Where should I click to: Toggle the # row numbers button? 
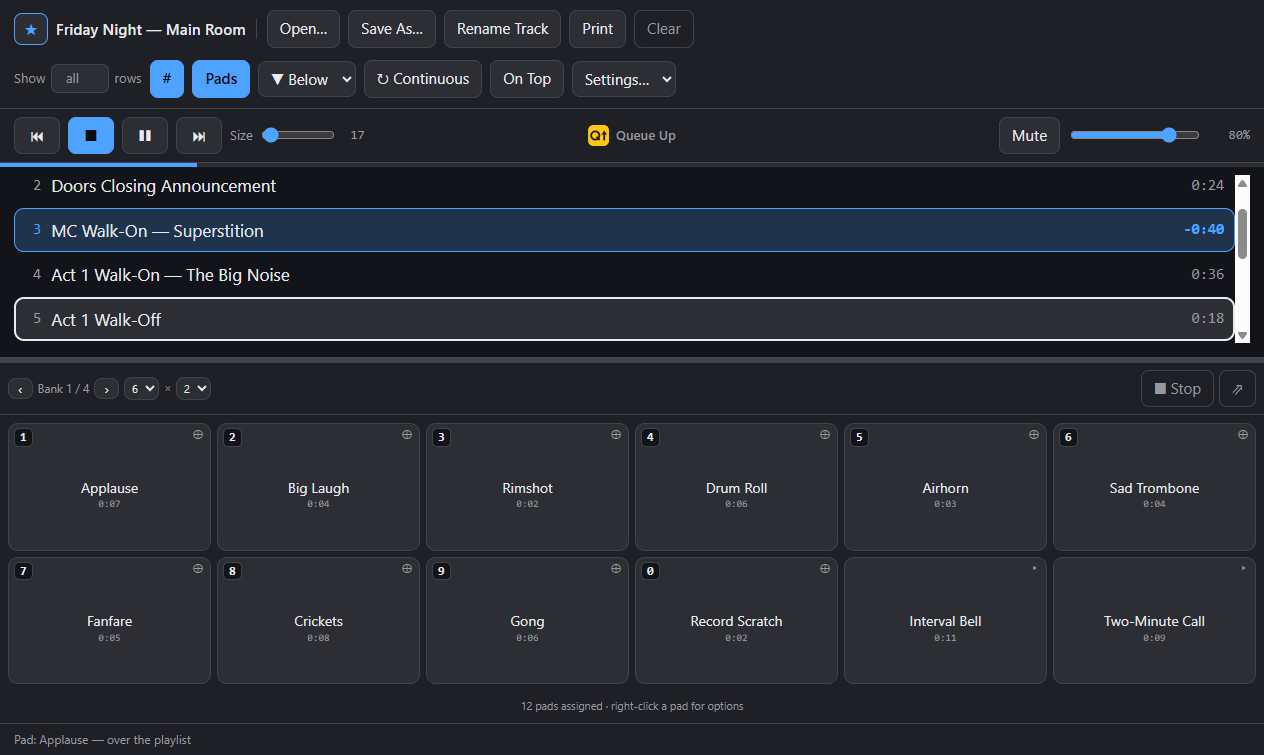click(x=167, y=79)
